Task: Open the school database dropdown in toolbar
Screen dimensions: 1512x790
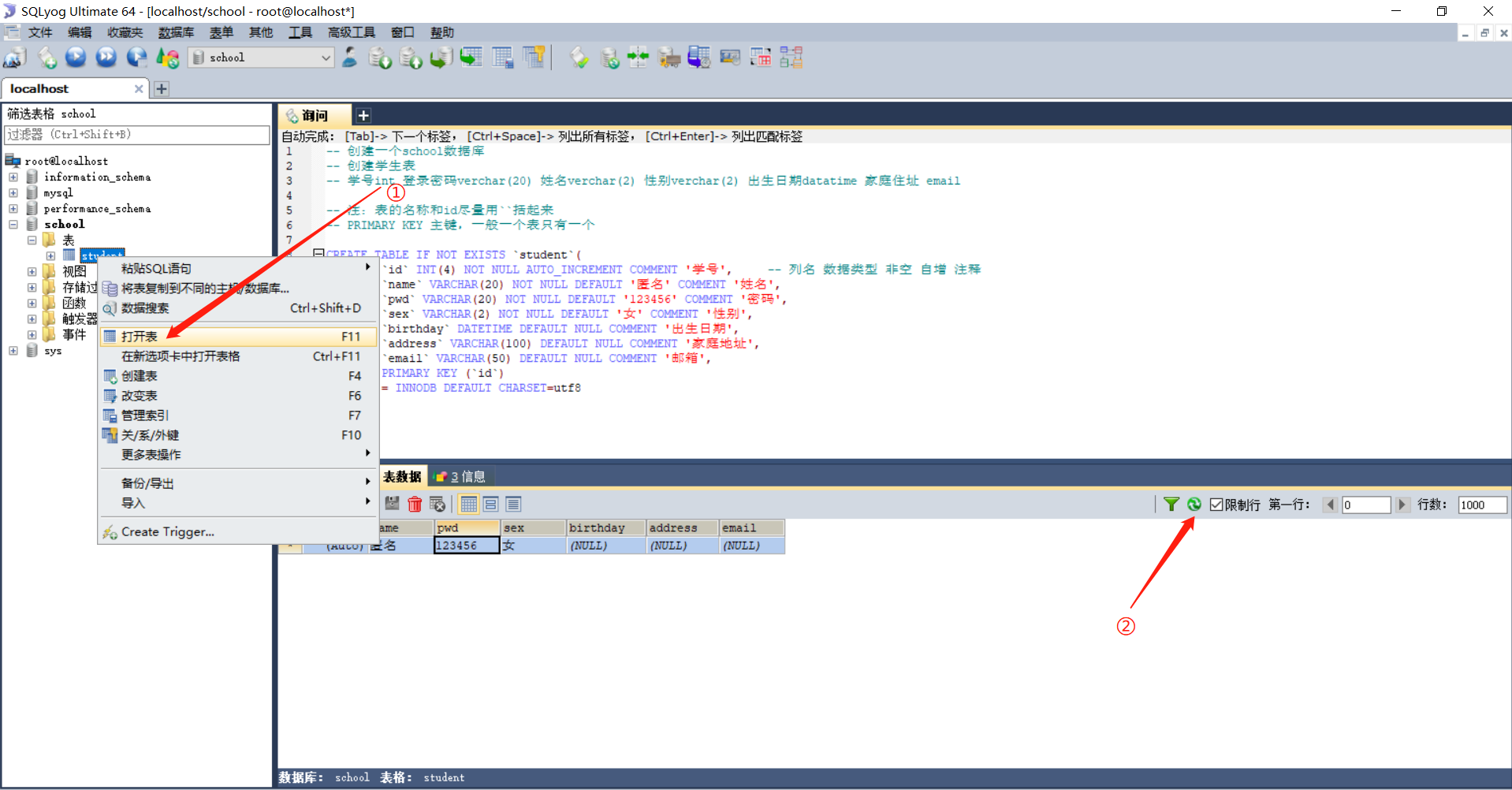Action: [262, 58]
